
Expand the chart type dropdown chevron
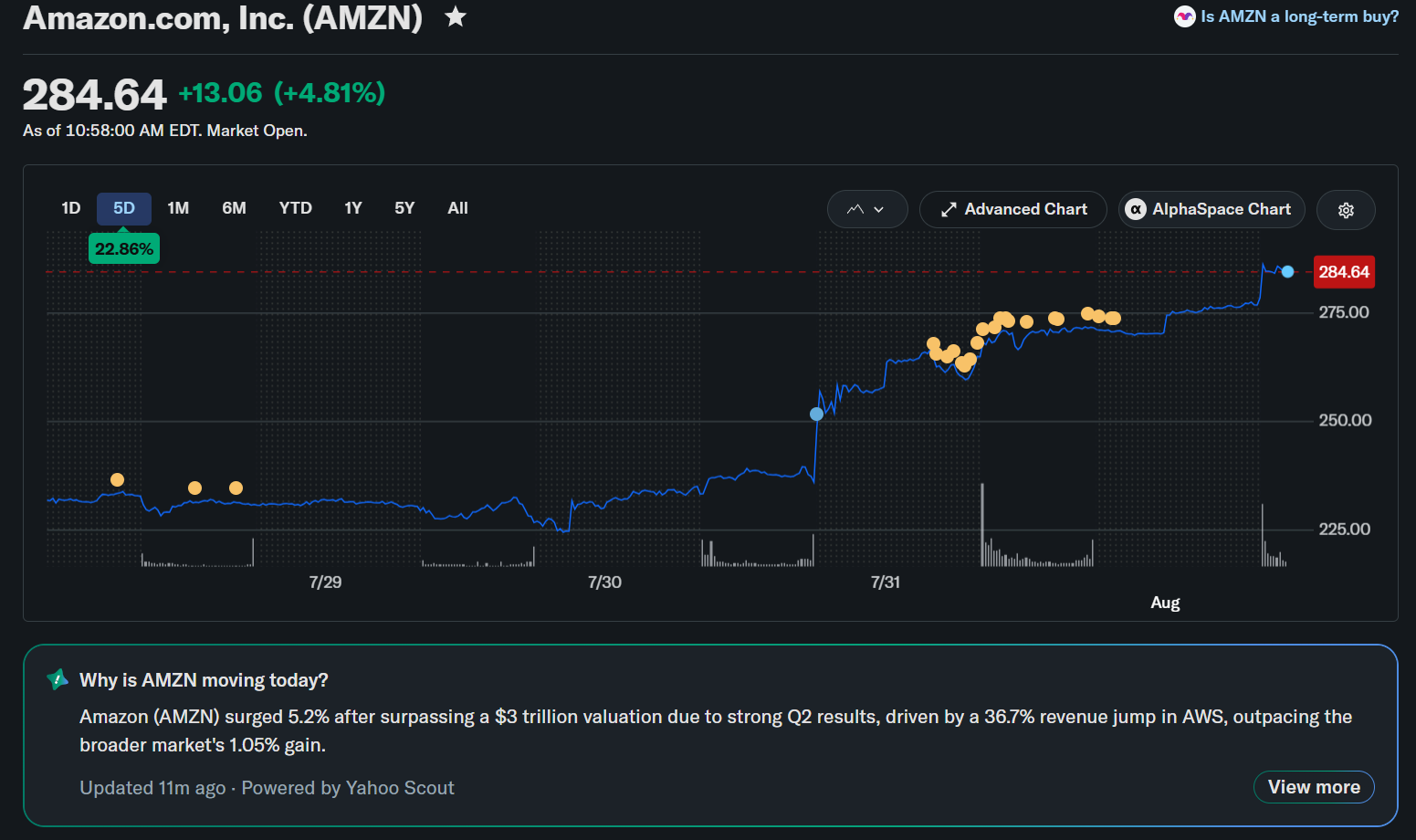[x=879, y=210]
